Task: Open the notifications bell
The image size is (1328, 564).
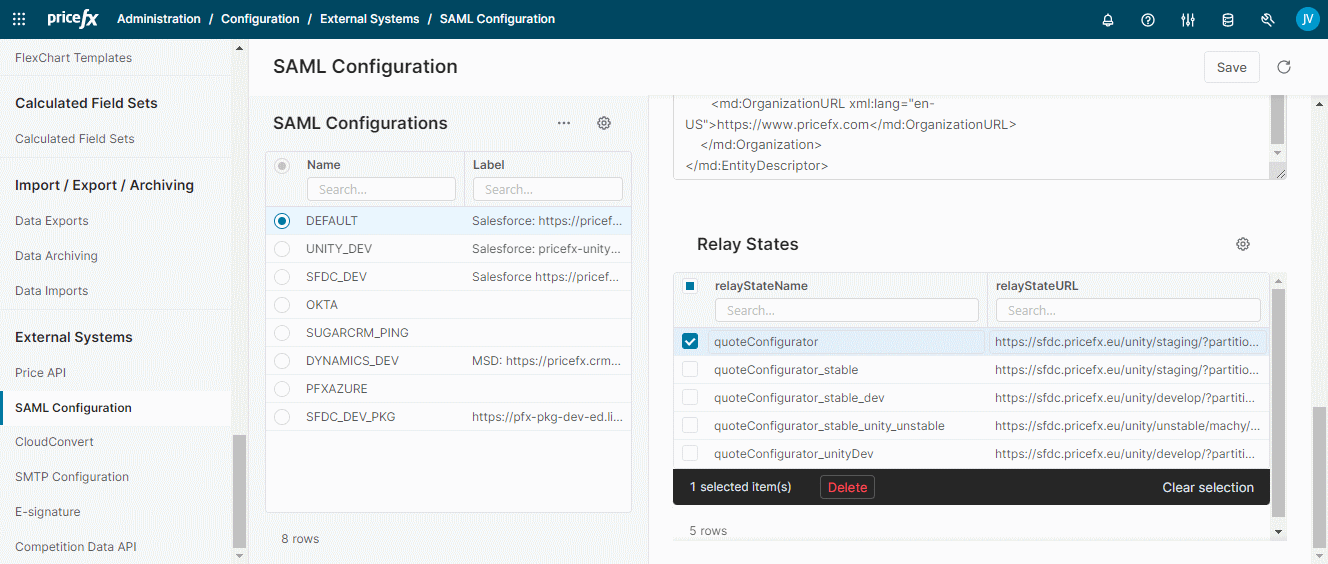Action: tap(1108, 20)
